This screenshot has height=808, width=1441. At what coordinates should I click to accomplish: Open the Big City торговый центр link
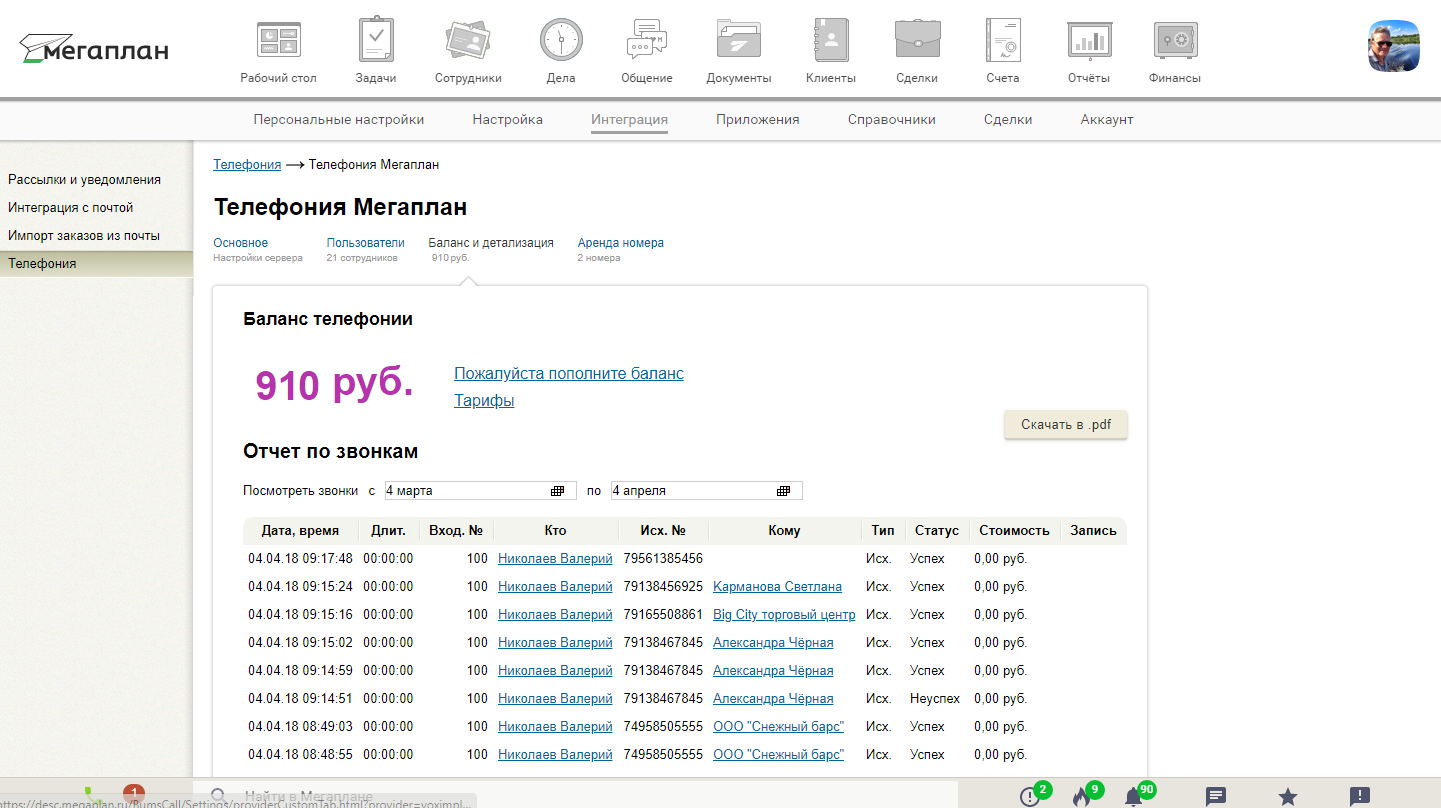coord(784,615)
